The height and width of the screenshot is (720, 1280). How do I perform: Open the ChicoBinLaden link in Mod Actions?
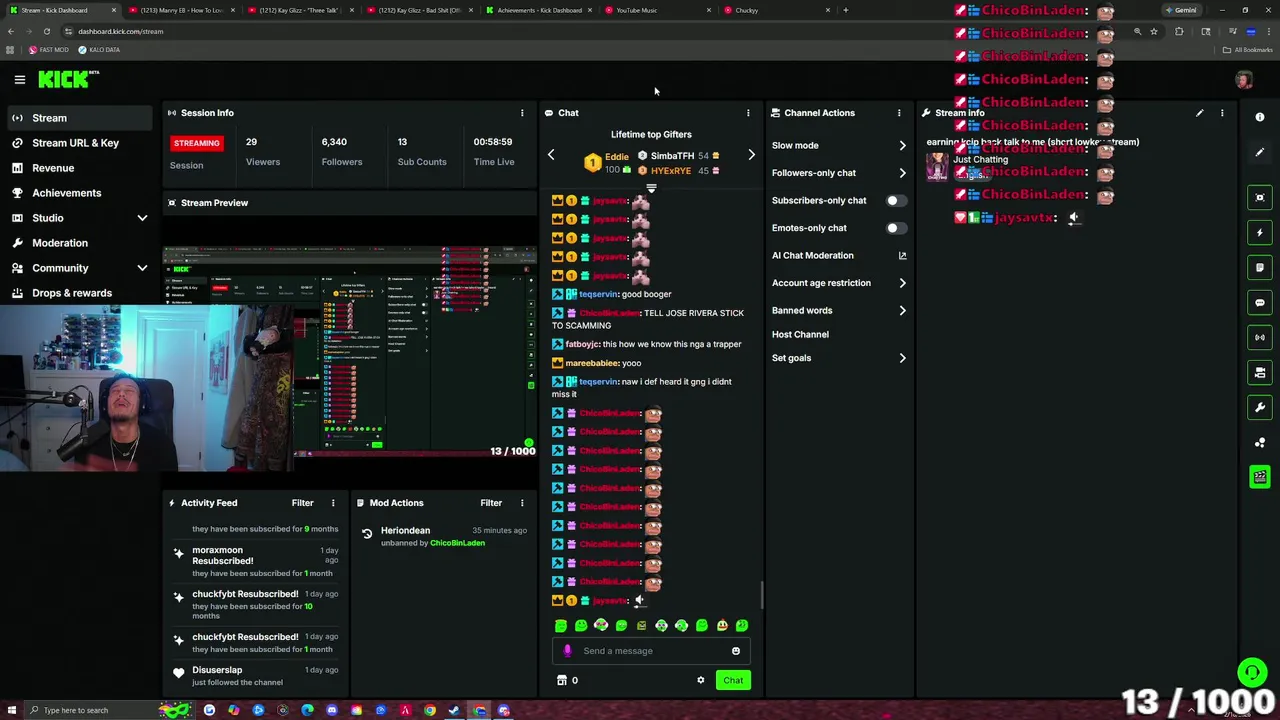click(457, 543)
